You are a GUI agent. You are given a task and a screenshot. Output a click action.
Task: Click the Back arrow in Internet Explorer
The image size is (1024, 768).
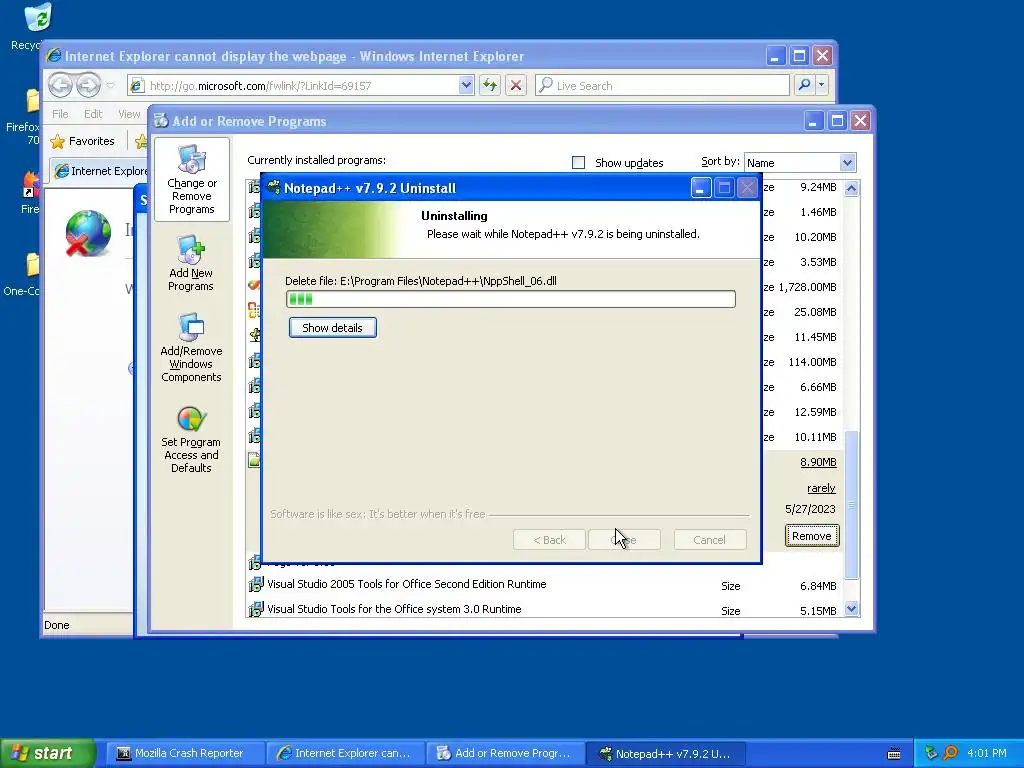(x=60, y=86)
